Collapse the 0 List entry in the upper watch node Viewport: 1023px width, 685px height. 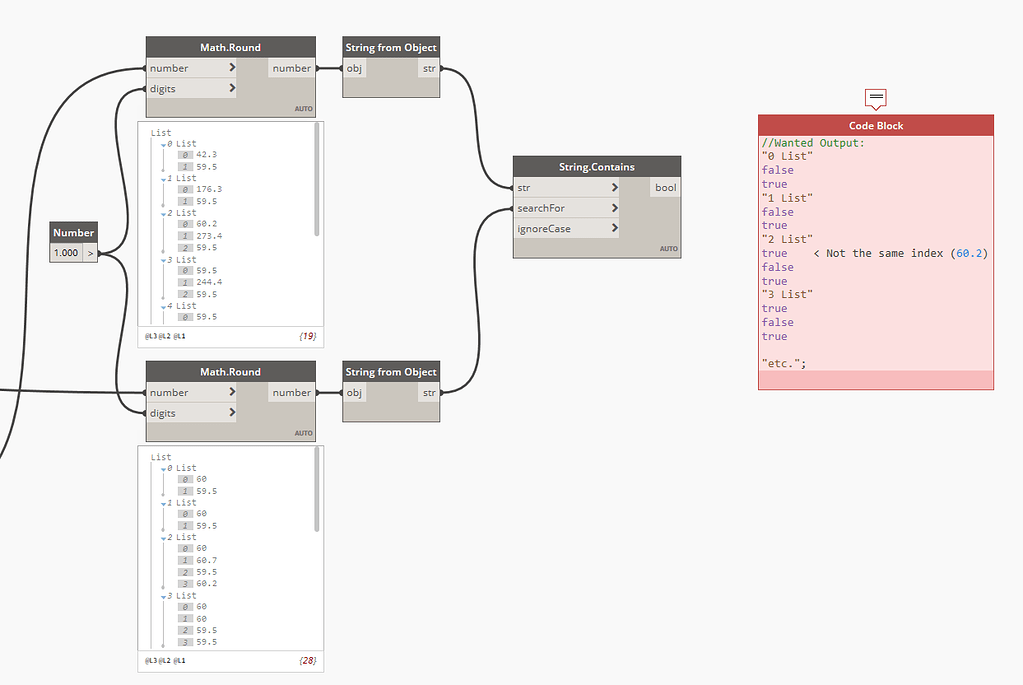click(x=166, y=143)
